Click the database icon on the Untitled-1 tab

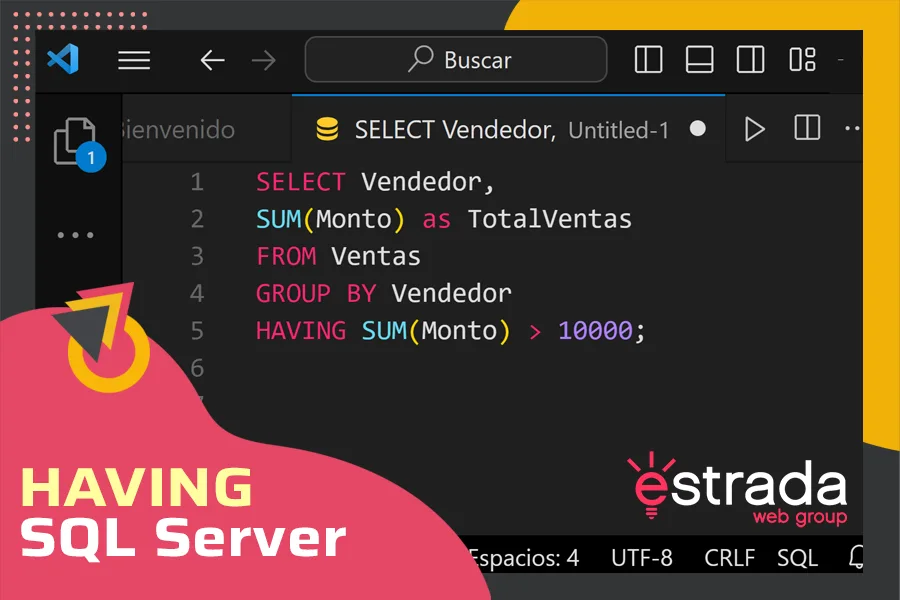coord(326,128)
